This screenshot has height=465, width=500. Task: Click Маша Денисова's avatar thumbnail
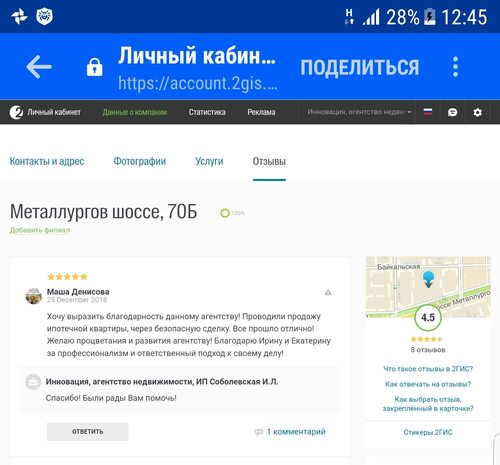[x=34, y=296]
